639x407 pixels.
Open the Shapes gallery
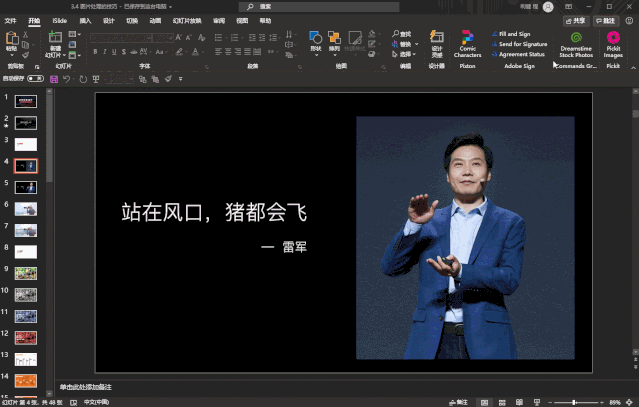[315, 38]
